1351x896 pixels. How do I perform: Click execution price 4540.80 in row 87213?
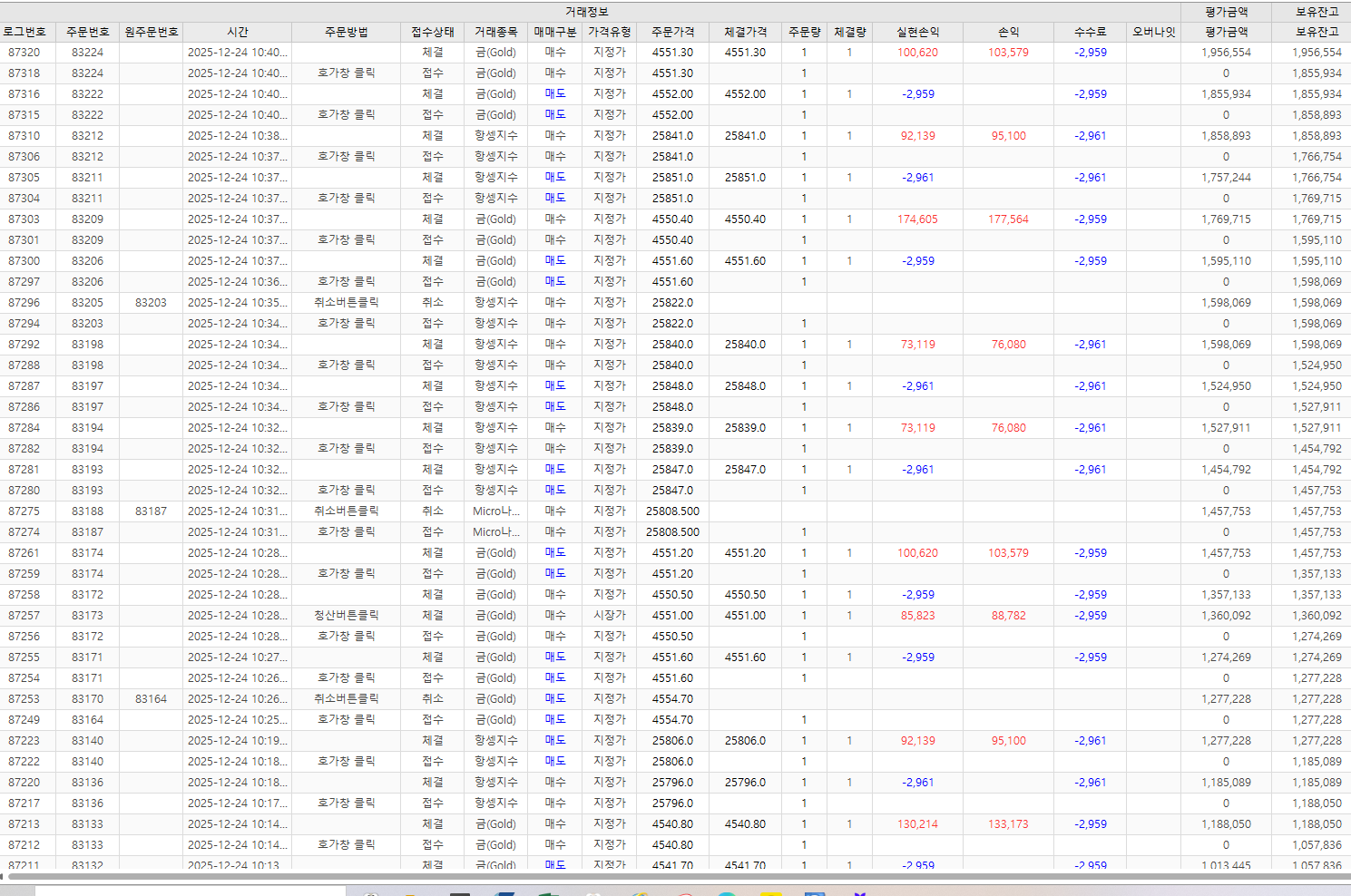point(746,824)
